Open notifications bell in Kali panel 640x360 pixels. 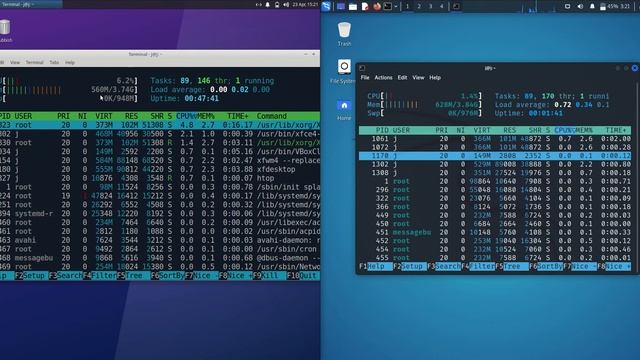point(592,7)
